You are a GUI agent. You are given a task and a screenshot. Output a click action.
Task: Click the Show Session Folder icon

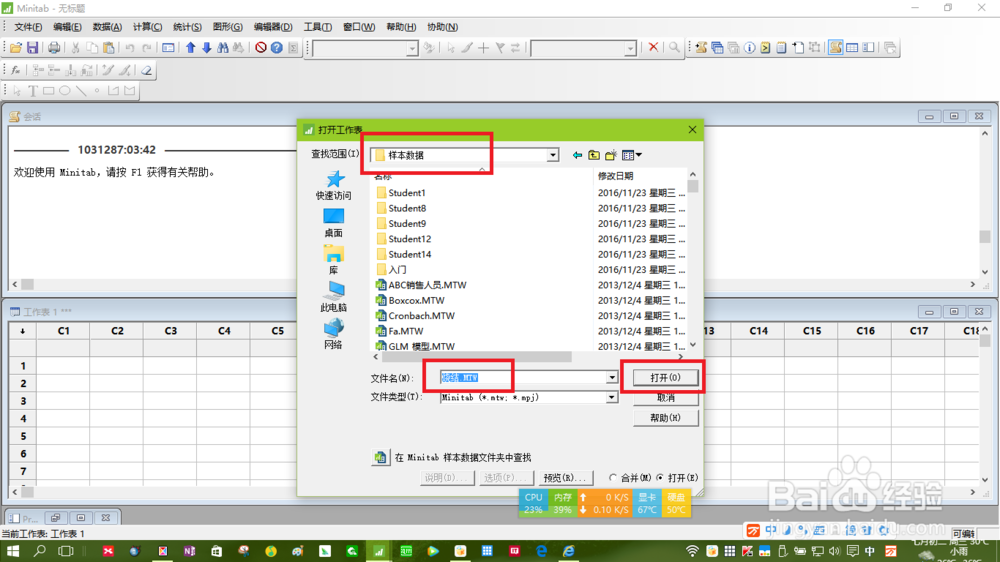point(701,48)
